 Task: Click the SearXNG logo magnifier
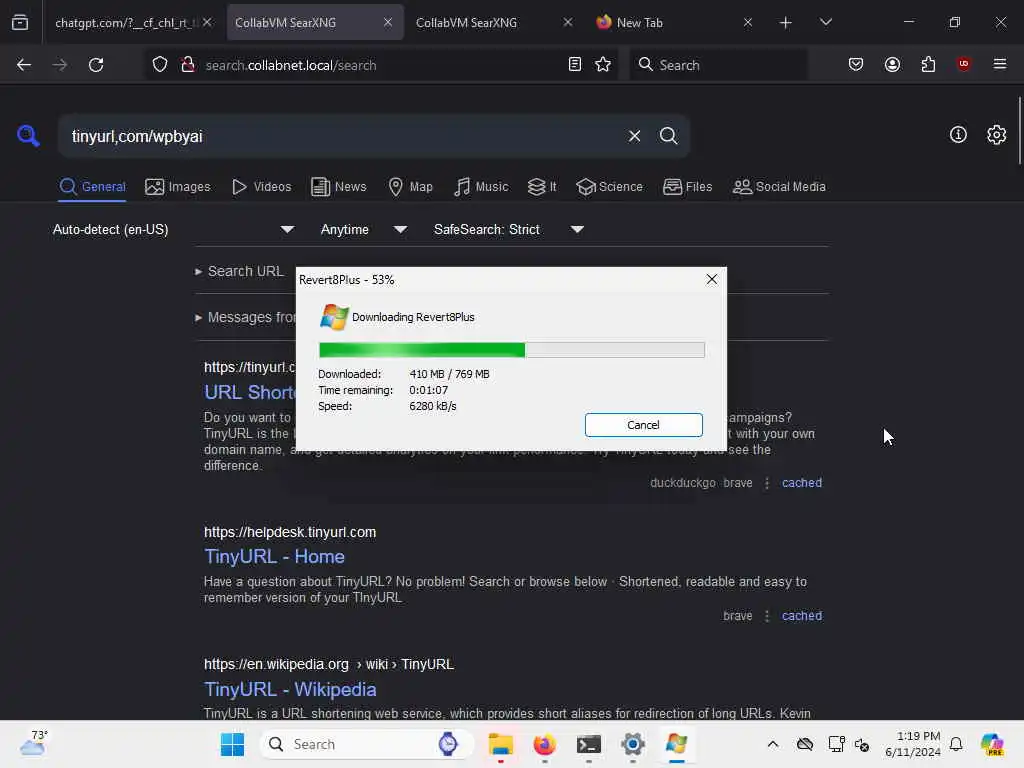click(x=28, y=136)
